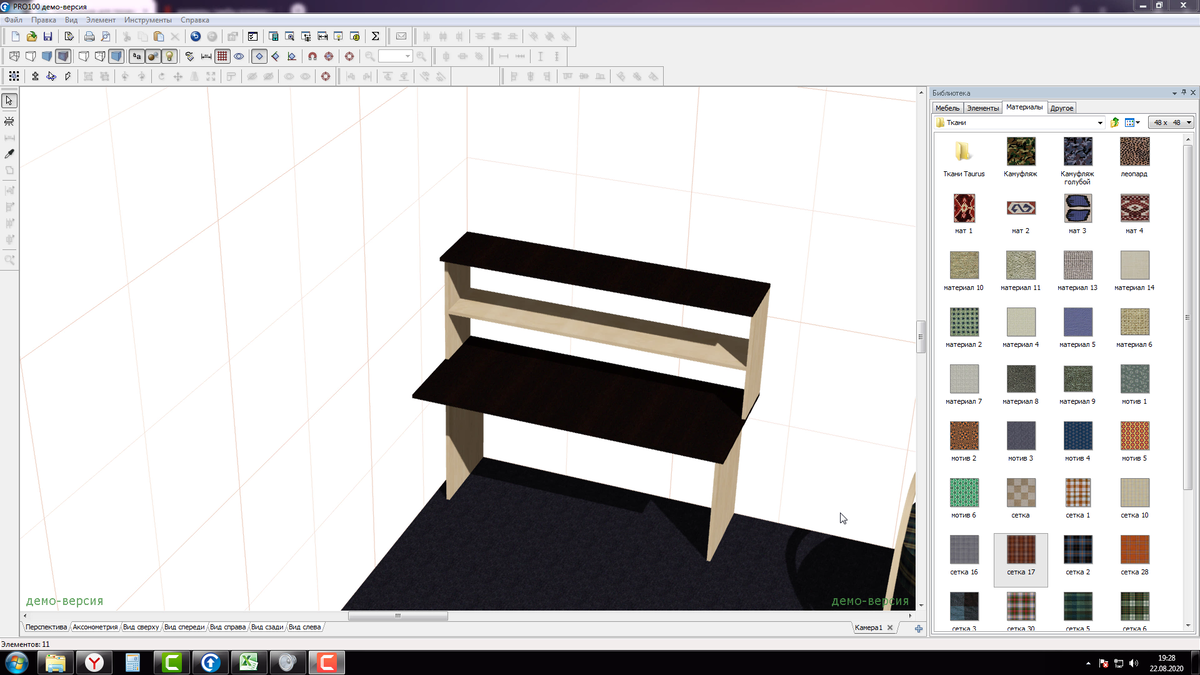Toggle the light blue solid box mode
Image resolution: width=1200 pixels, height=675 pixels.
point(117,56)
